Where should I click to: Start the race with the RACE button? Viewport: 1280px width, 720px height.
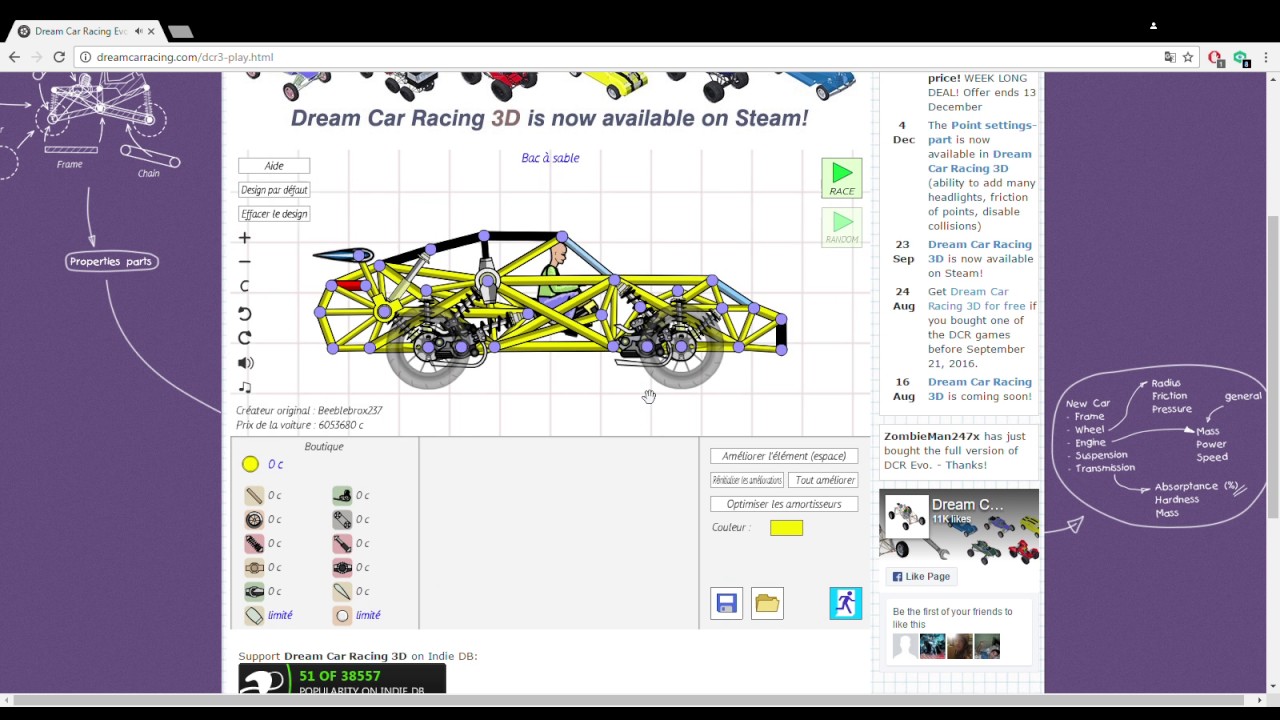842,178
